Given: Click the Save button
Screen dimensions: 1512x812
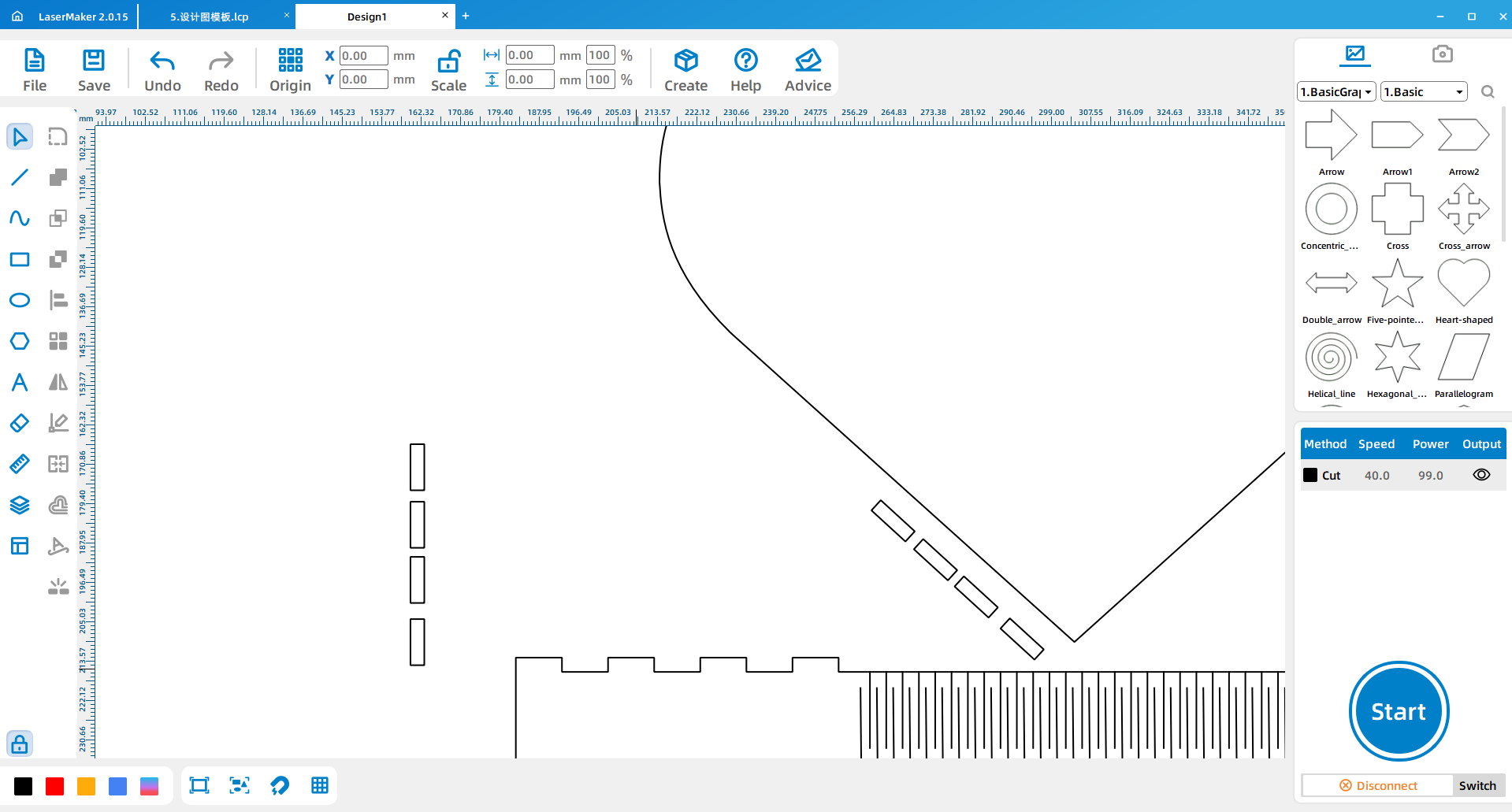Looking at the screenshot, I should click(94, 70).
